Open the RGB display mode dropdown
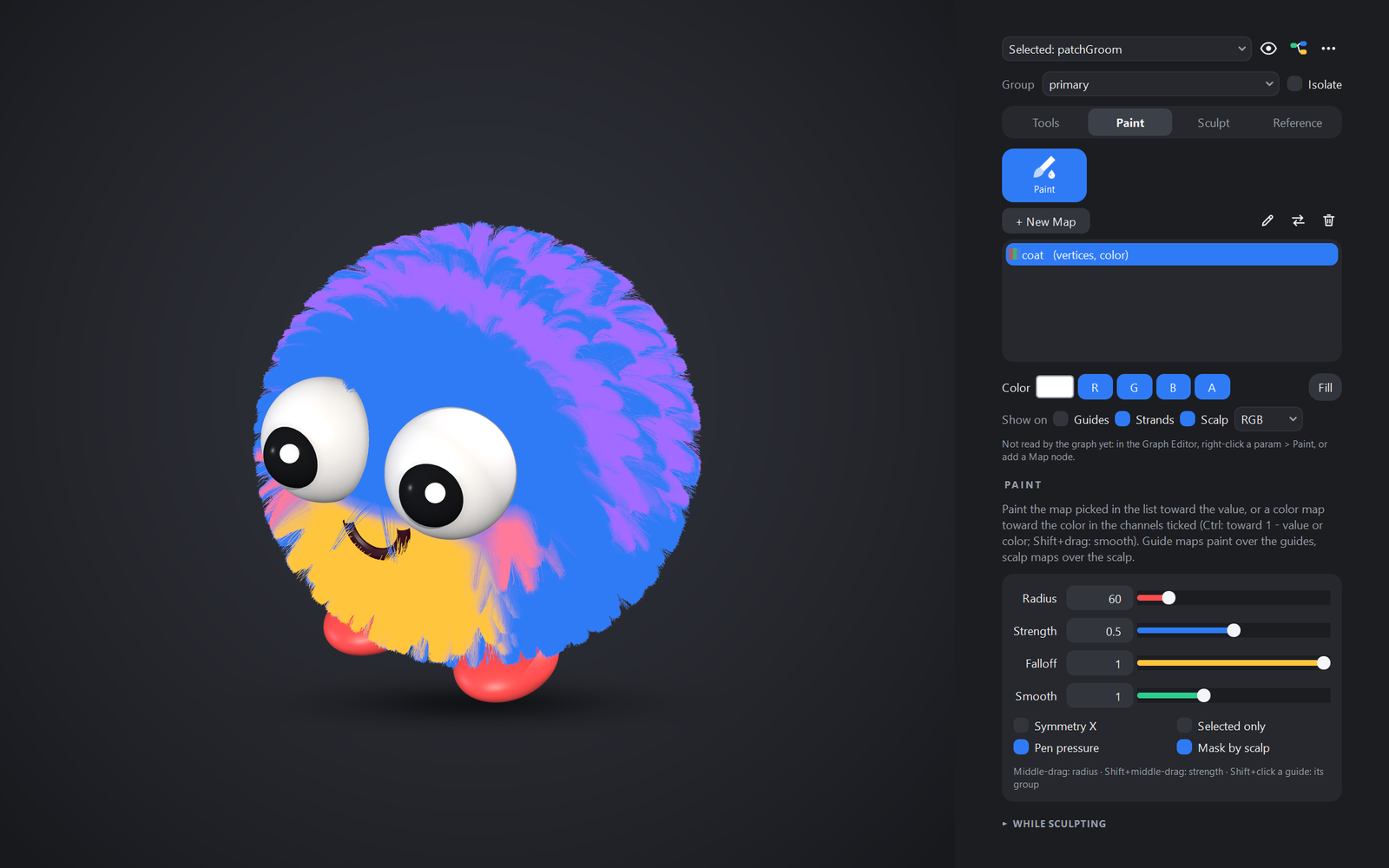This screenshot has width=1389, height=868. click(1268, 419)
